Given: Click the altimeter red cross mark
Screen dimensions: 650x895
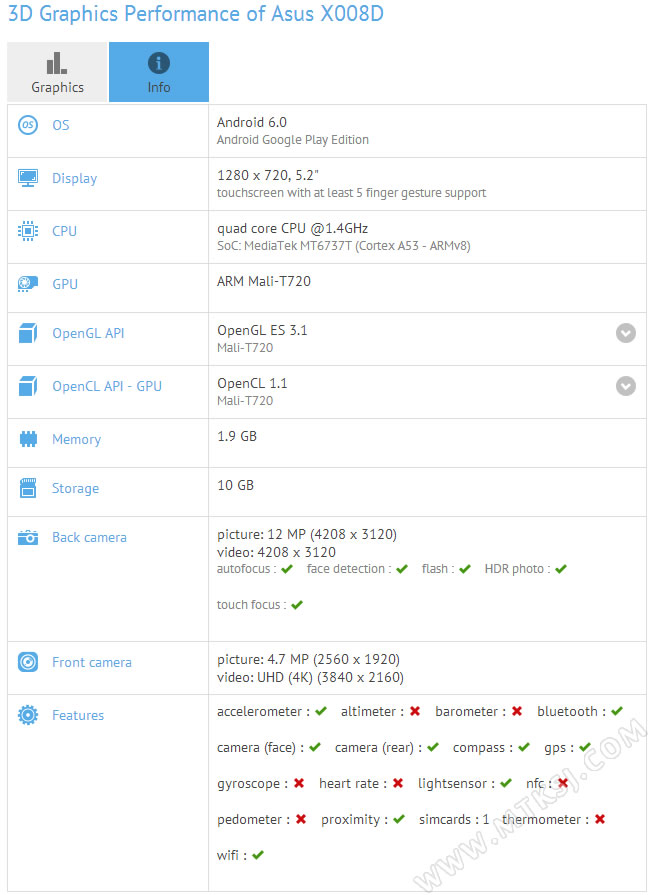Looking at the screenshot, I should coord(415,711).
